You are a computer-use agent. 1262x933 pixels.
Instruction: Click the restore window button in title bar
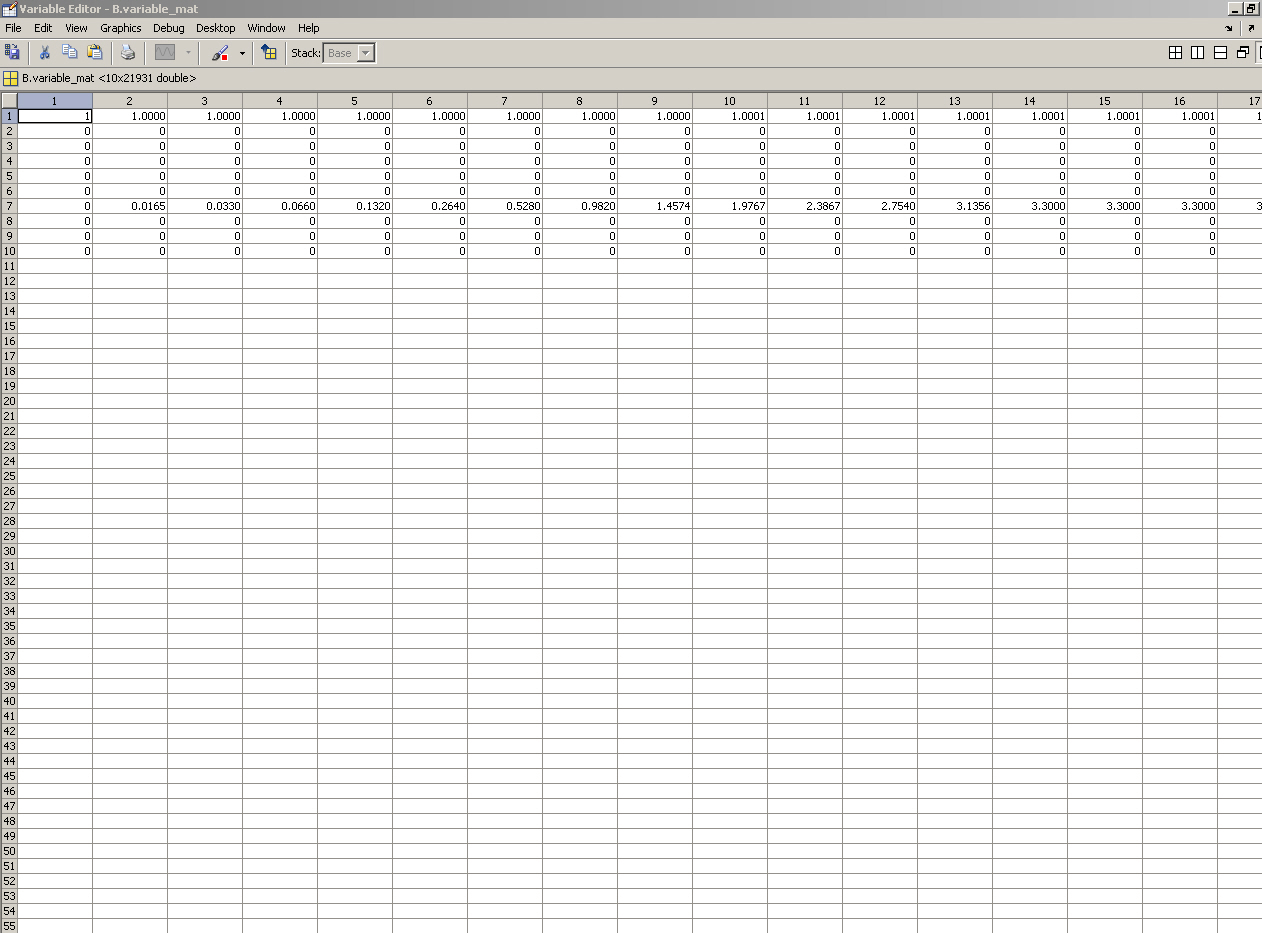click(1251, 9)
